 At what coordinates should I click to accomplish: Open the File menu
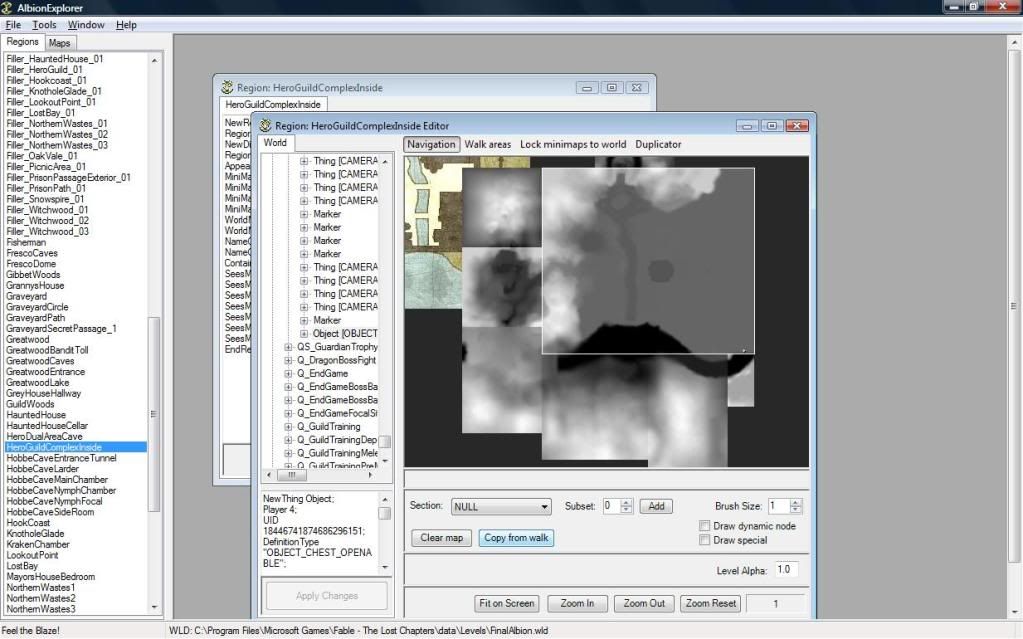coord(13,25)
